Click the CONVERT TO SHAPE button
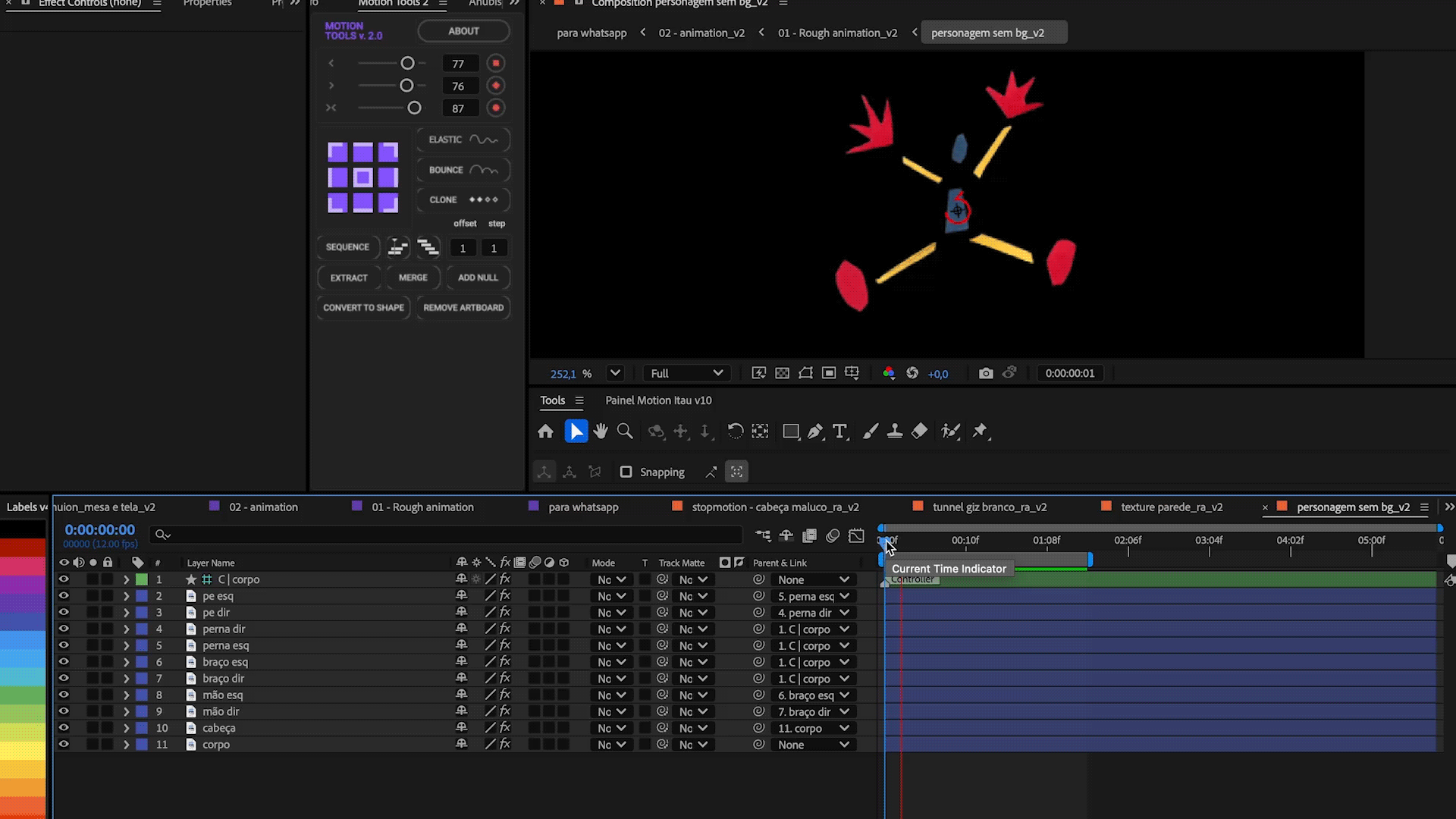 tap(363, 308)
